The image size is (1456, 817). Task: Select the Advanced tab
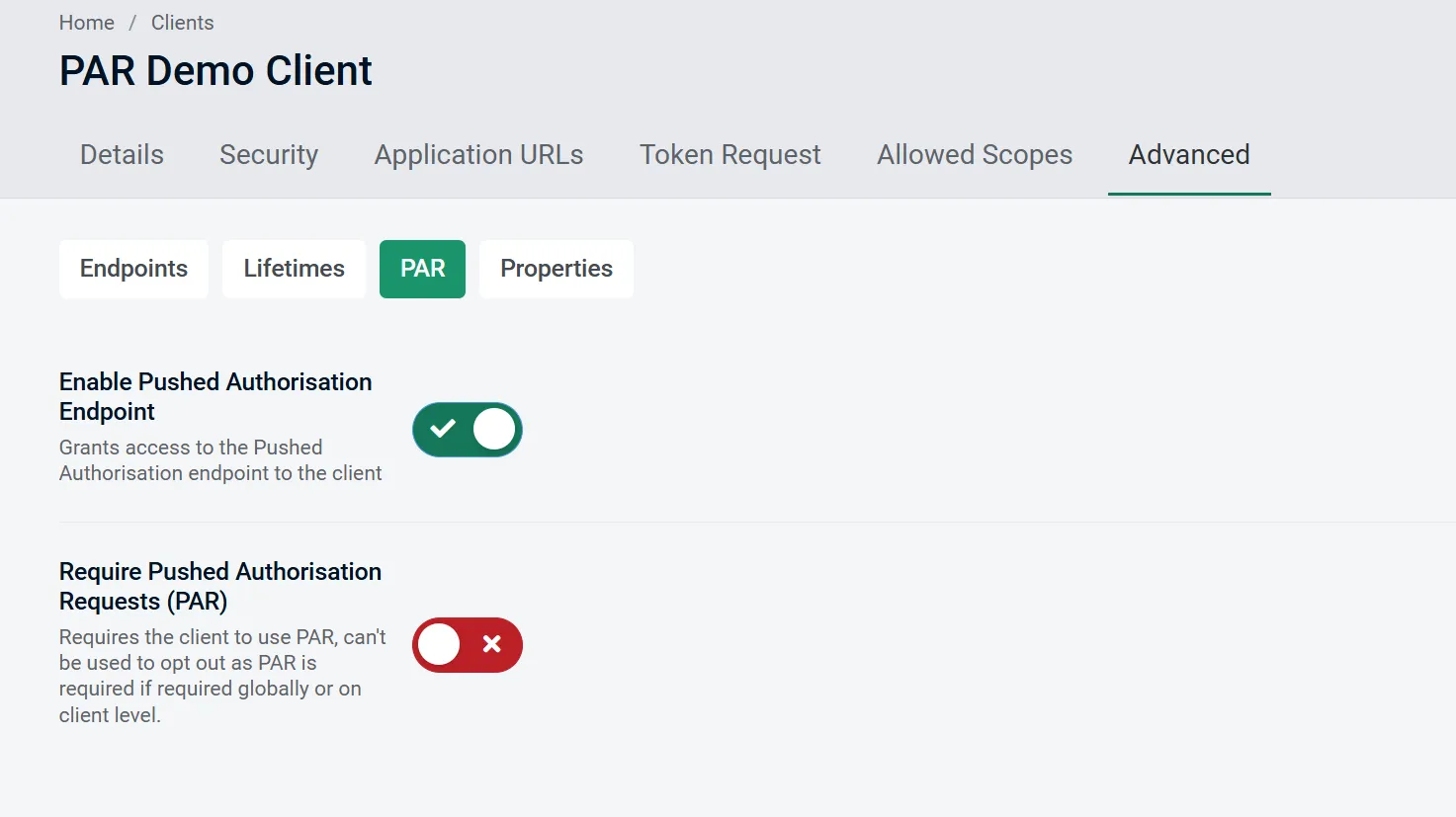pyautogui.click(x=1188, y=155)
